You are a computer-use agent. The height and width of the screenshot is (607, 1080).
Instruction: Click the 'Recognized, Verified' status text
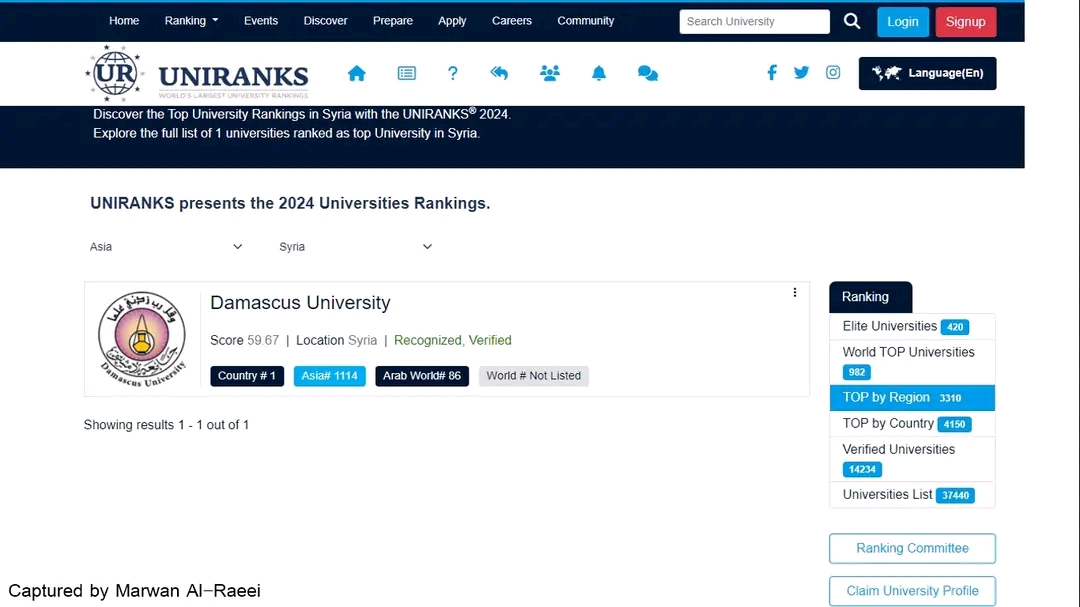tap(453, 340)
